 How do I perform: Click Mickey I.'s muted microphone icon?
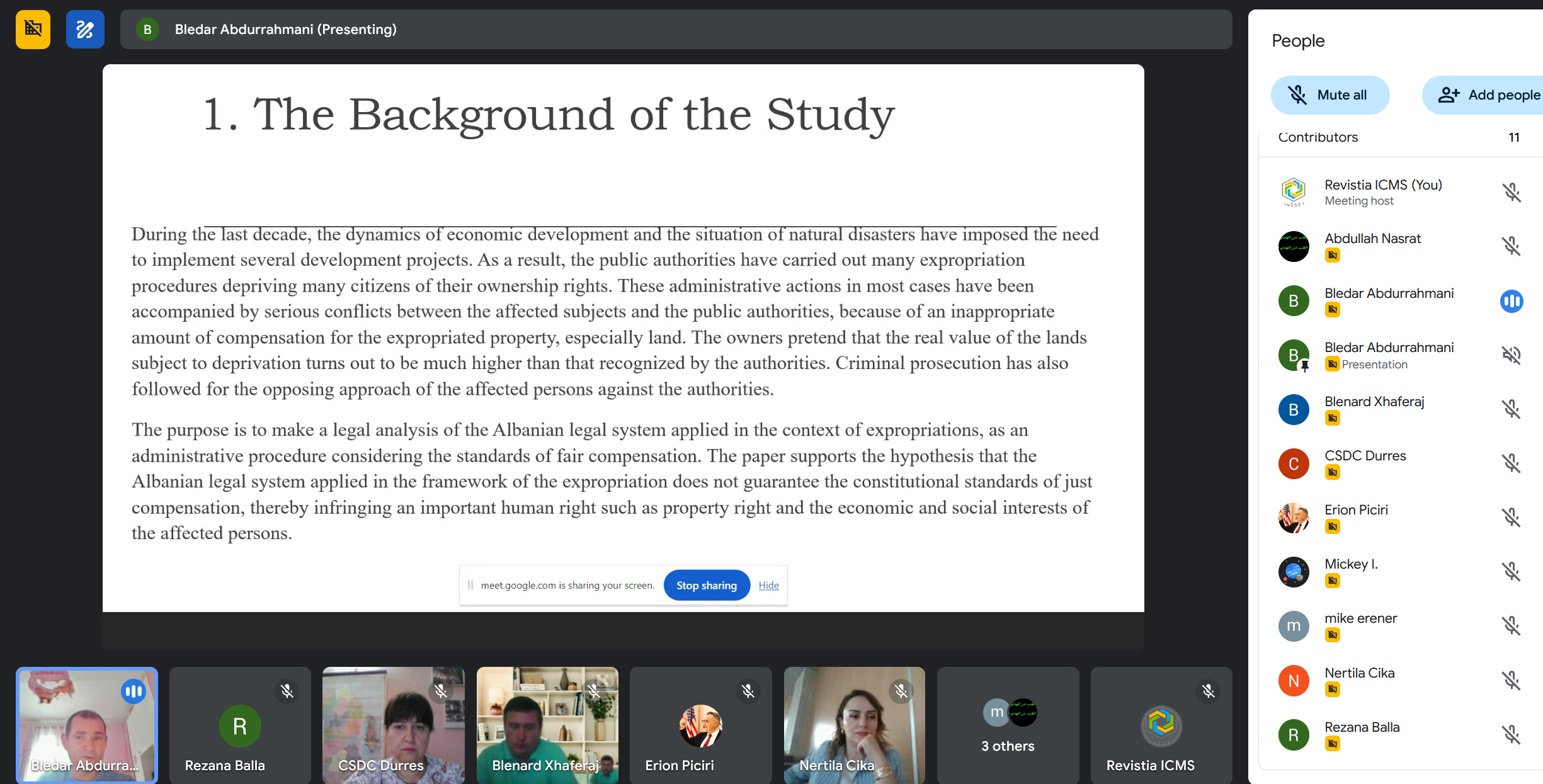click(x=1511, y=572)
